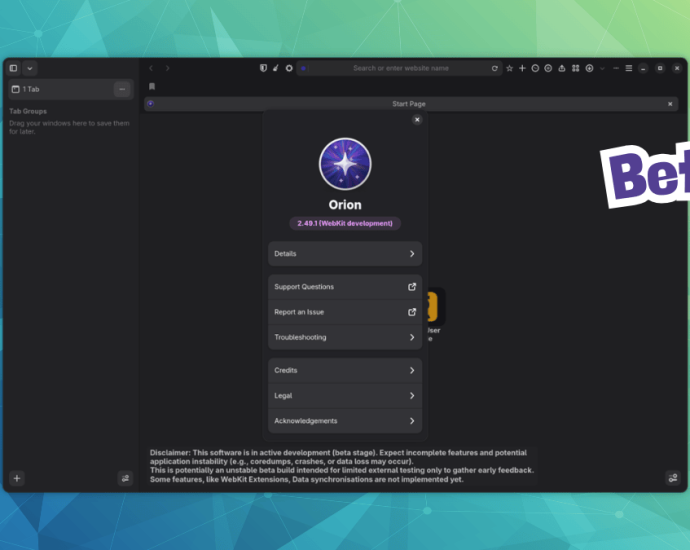Click the broom cleanup icon

[x=276, y=68]
